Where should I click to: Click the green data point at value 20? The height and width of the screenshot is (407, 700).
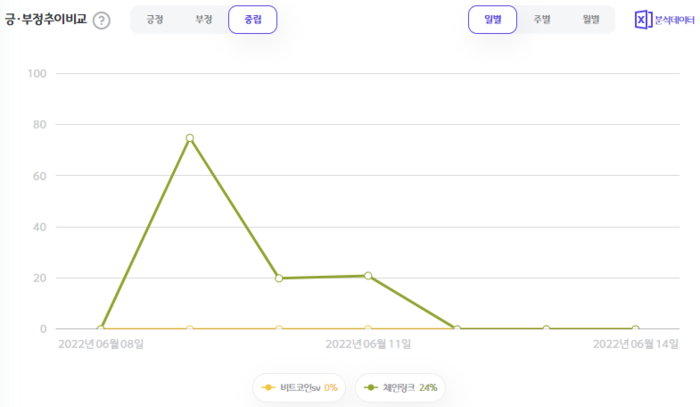point(278,278)
